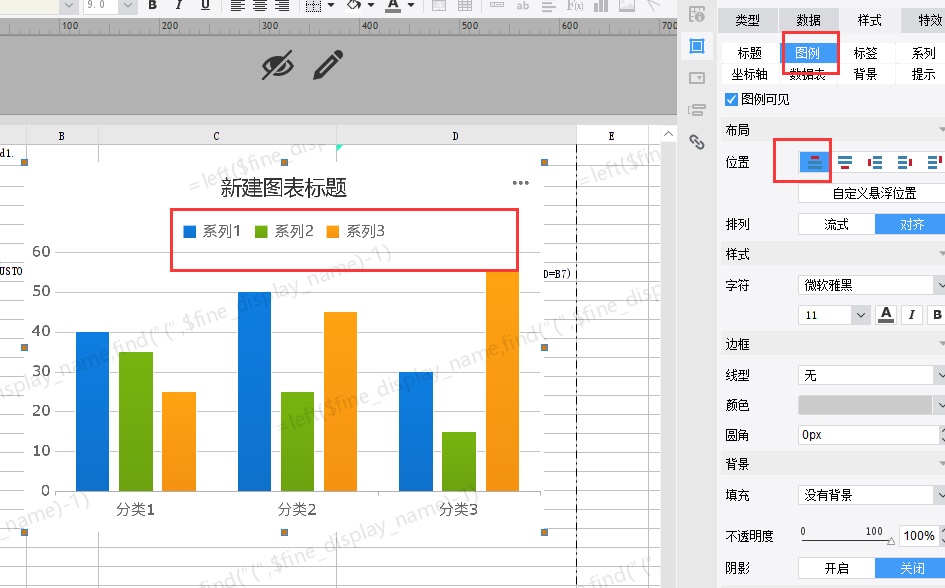Click the insert chart icon in the toolbar
Image resolution: width=945 pixels, height=588 pixels.
601,6
